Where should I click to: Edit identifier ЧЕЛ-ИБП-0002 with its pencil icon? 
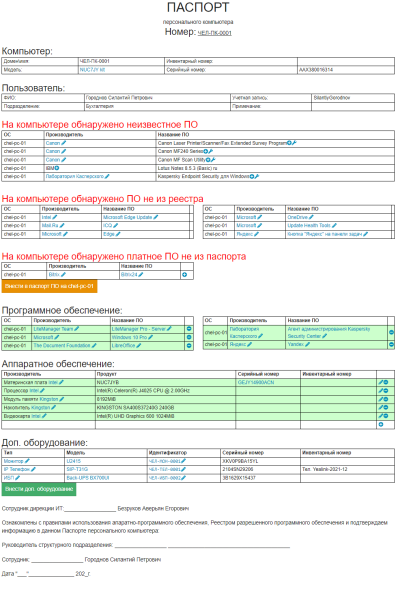[183, 478]
